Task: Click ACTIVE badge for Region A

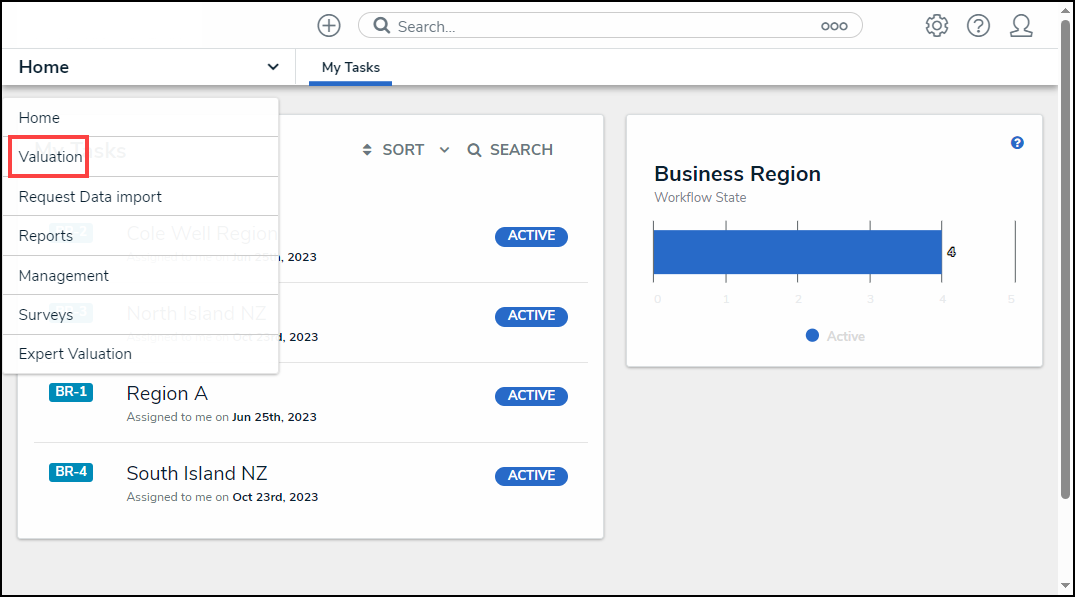Action: [x=531, y=396]
